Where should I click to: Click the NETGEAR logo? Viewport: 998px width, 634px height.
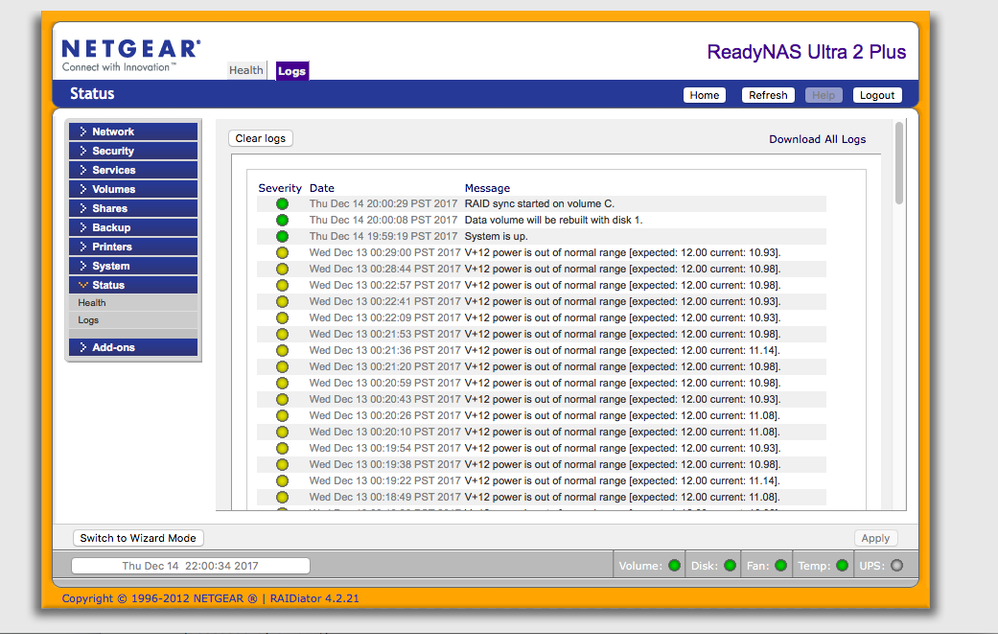pyautogui.click(x=131, y=55)
